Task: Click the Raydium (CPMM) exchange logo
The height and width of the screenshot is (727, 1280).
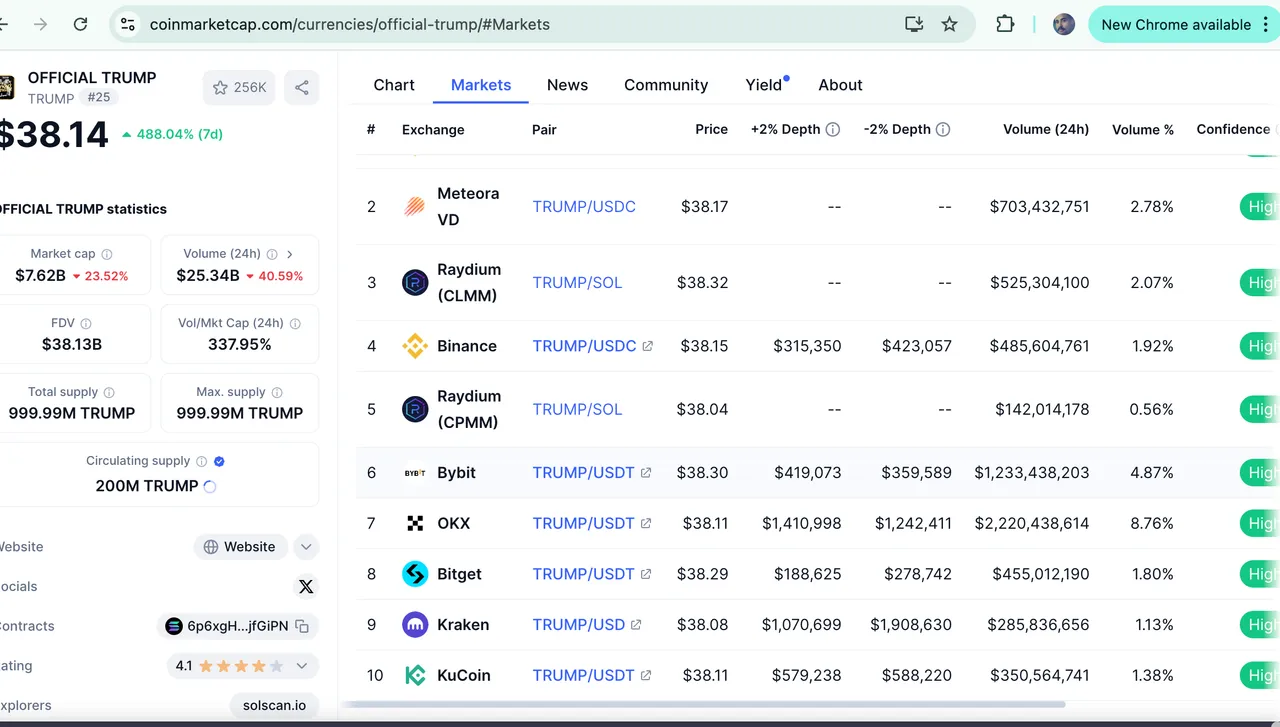Action: click(x=415, y=409)
